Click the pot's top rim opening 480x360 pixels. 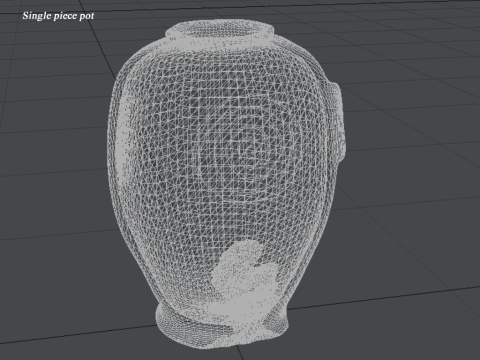point(220,29)
